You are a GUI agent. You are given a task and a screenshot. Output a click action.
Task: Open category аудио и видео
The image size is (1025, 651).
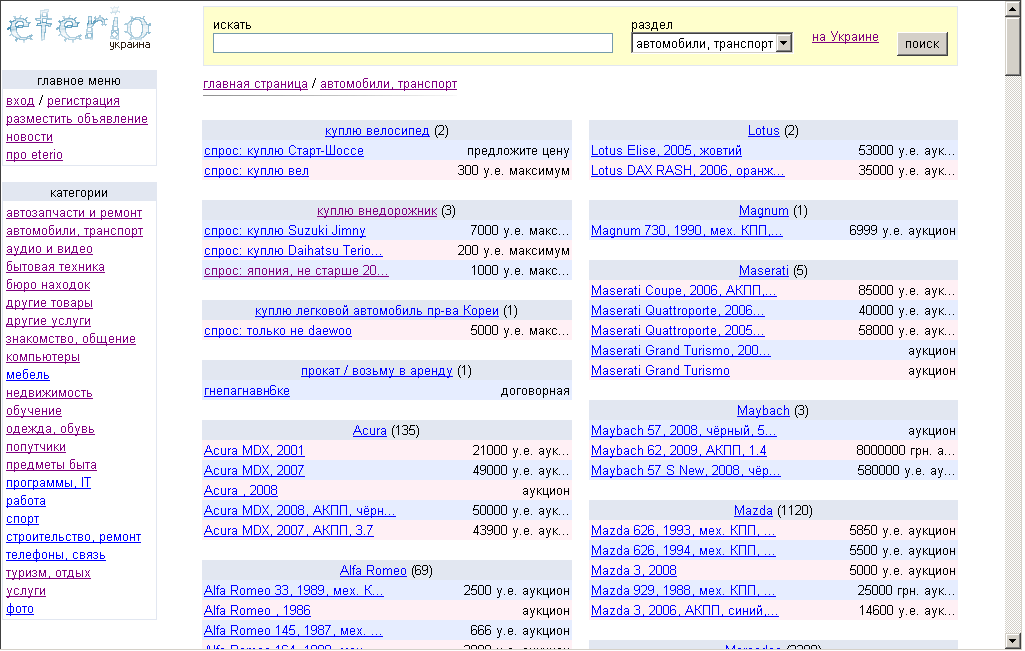click(x=49, y=249)
